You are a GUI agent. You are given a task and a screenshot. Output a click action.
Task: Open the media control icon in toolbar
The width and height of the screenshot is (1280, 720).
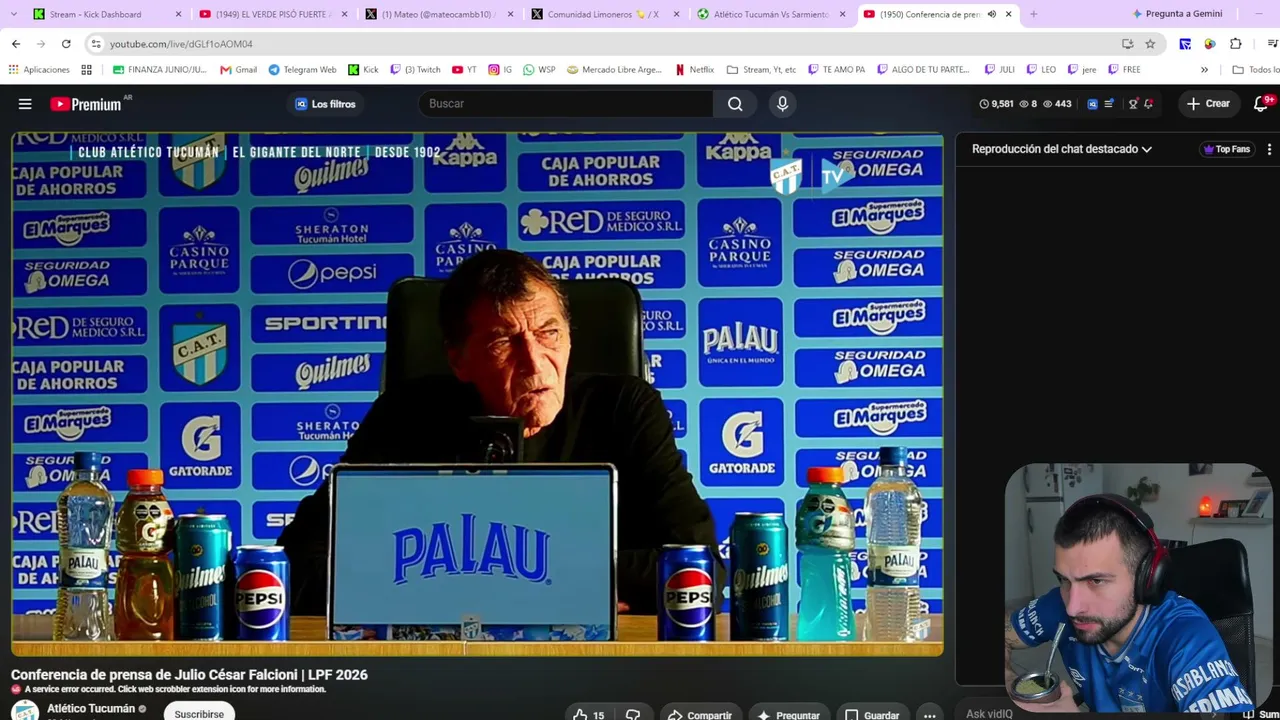[1273, 44]
